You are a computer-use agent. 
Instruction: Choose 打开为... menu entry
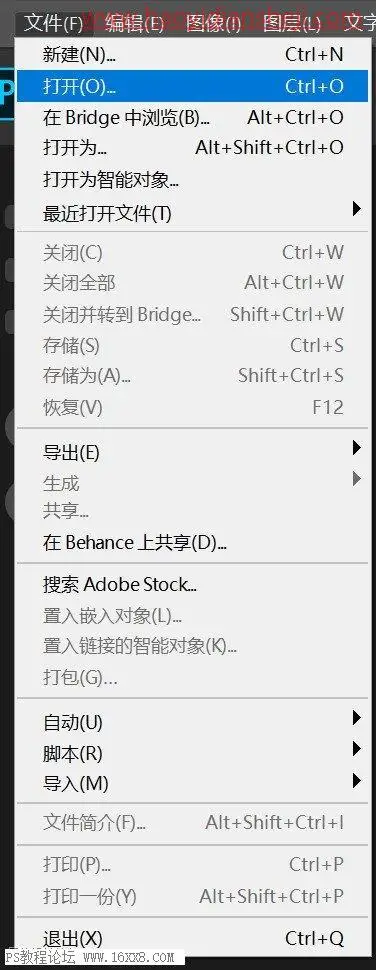(x=192, y=148)
